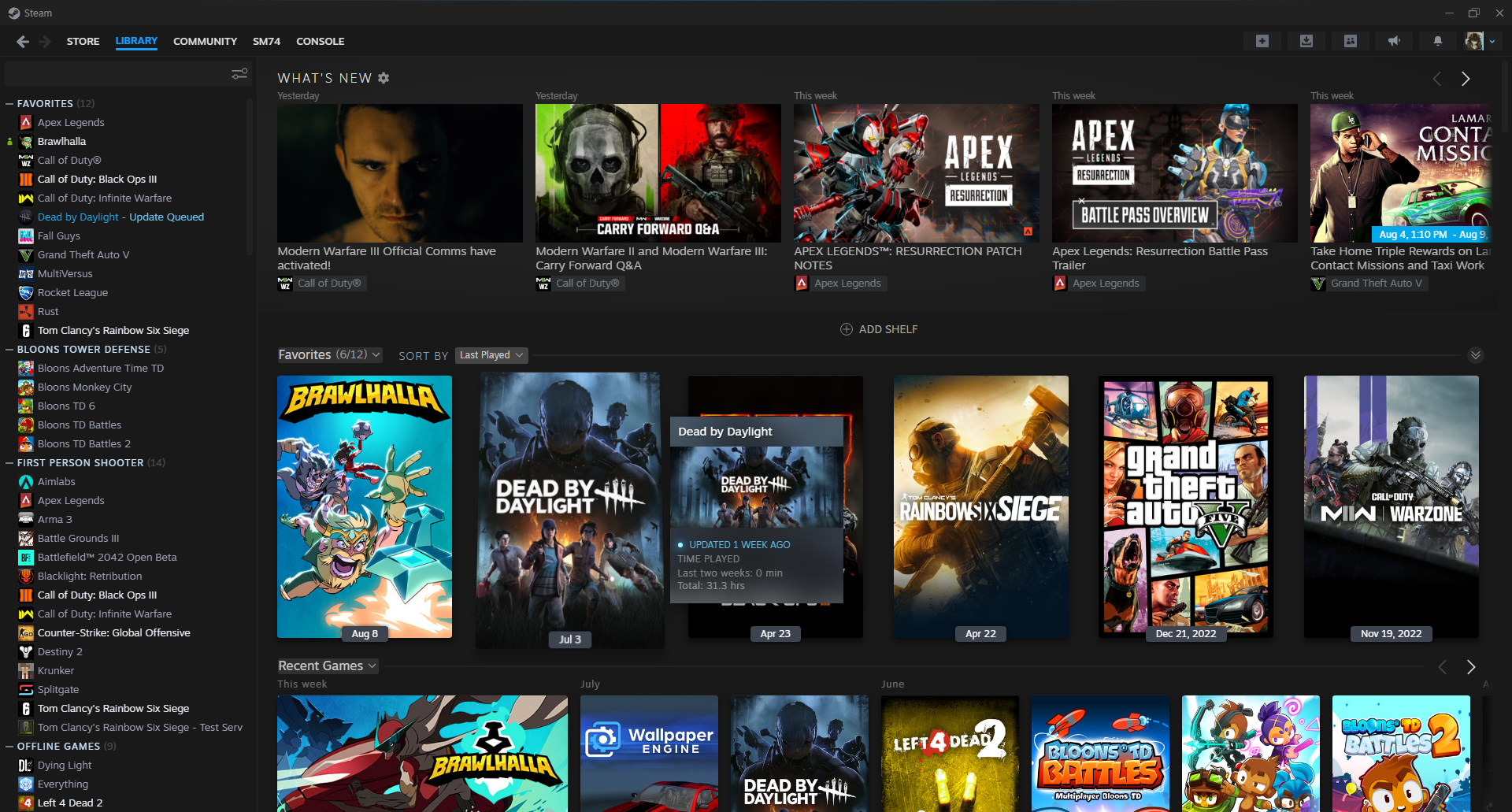Screen dimensions: 1512x812
Task: Open the announcements megaphone icon
Action: click(1394, 41)
